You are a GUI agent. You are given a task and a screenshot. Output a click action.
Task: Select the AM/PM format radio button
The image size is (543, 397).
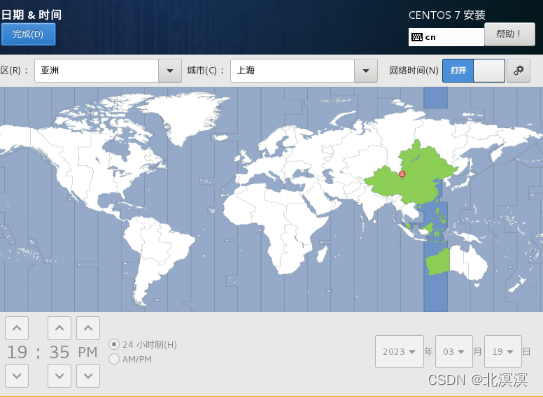pyautogui.click(x=114, y=359)
